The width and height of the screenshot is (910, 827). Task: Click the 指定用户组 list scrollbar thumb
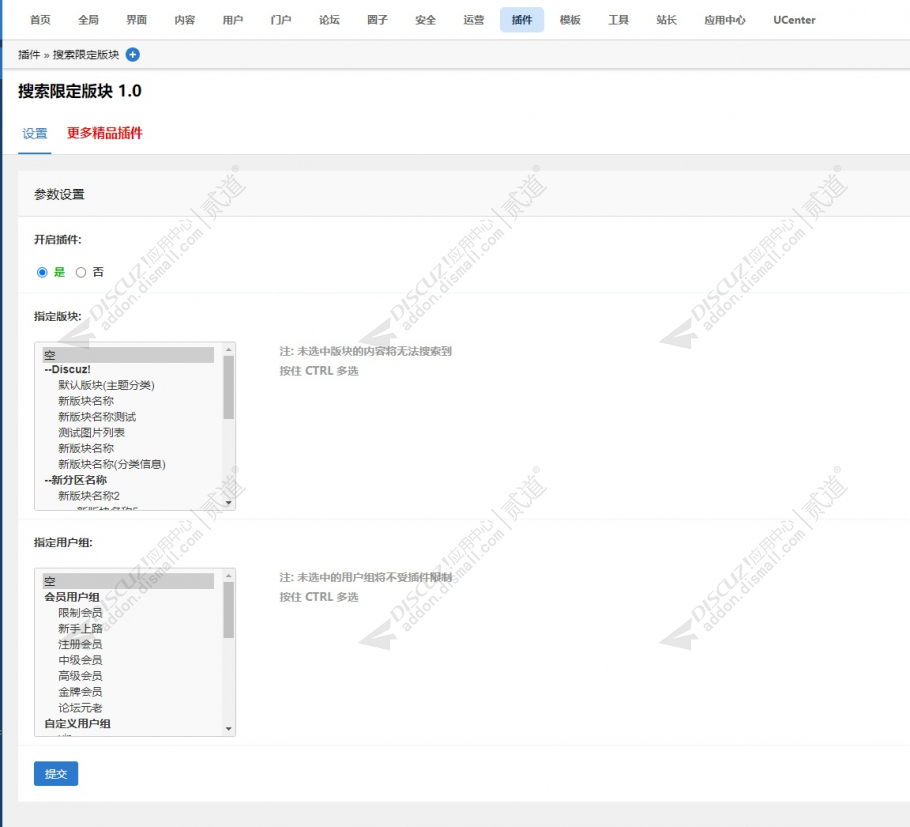tap(229, 610)
